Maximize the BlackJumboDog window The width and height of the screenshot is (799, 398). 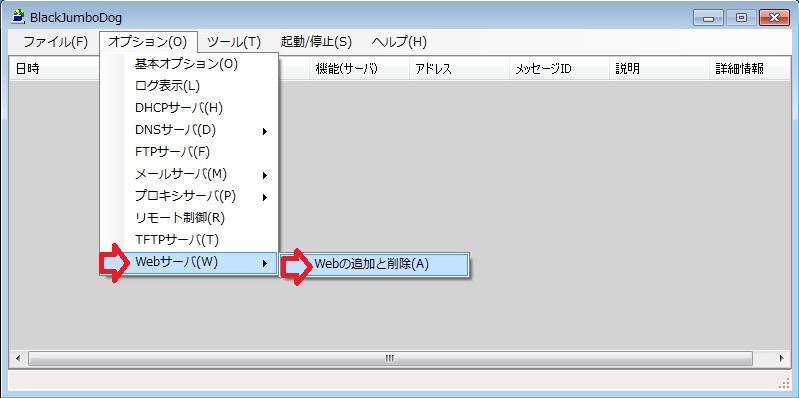(x=741, y=18)
